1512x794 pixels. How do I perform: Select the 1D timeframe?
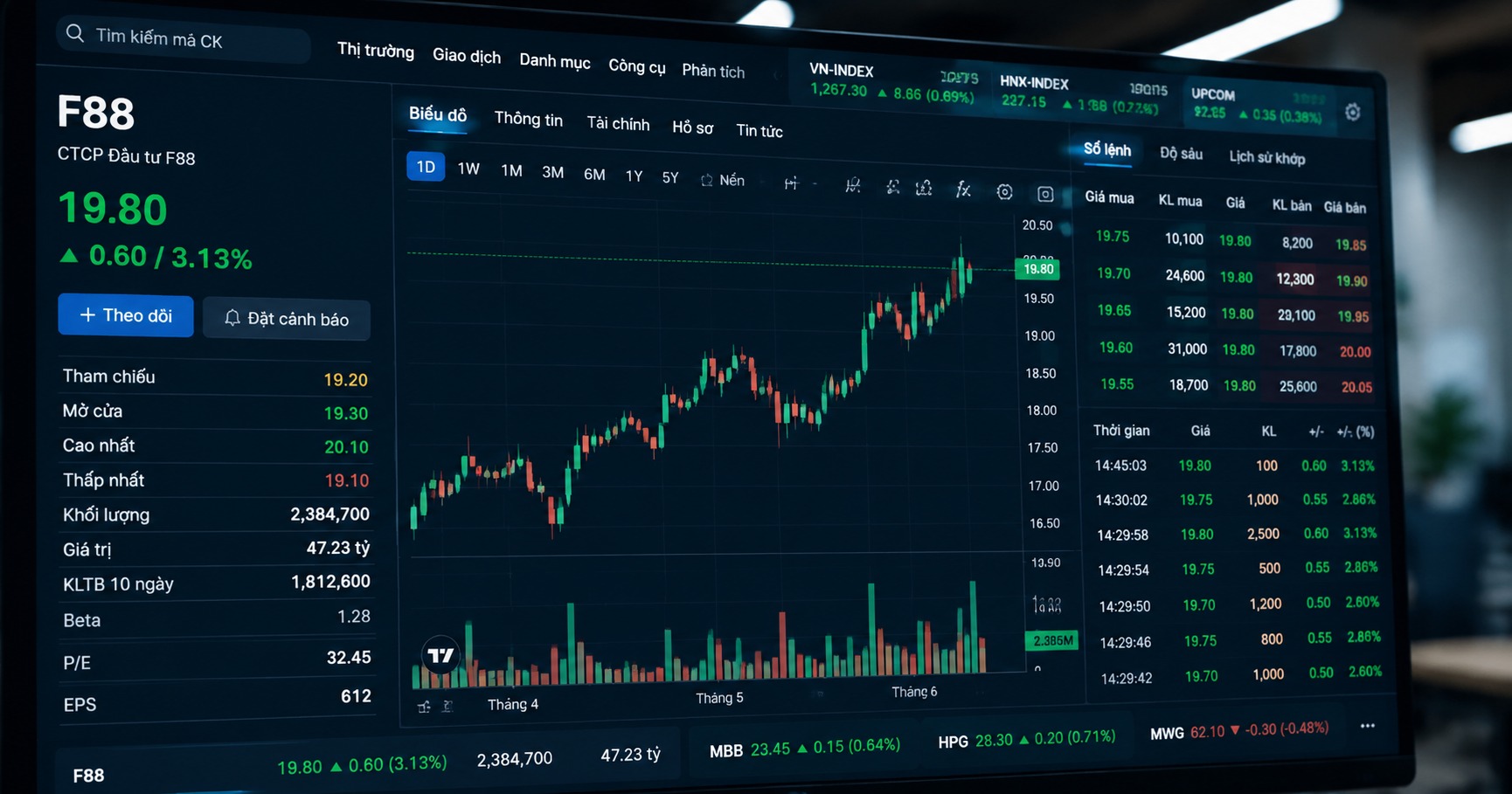click(x=426, y=167)
